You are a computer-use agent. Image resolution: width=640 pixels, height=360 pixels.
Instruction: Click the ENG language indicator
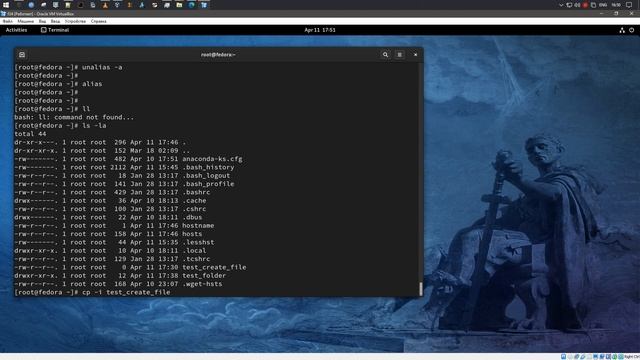coord(603,5)
